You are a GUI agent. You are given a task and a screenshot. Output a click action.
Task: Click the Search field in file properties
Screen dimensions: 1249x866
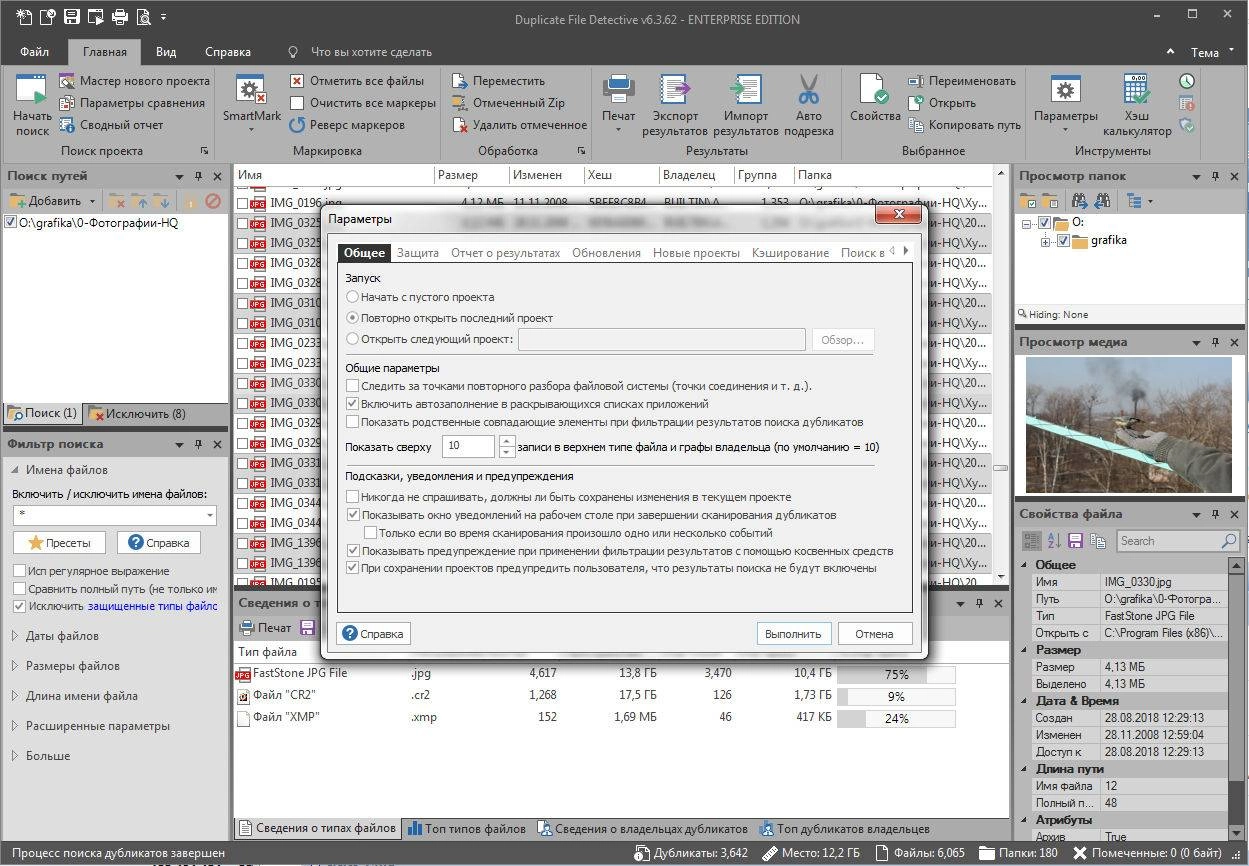click(1178, 541)
